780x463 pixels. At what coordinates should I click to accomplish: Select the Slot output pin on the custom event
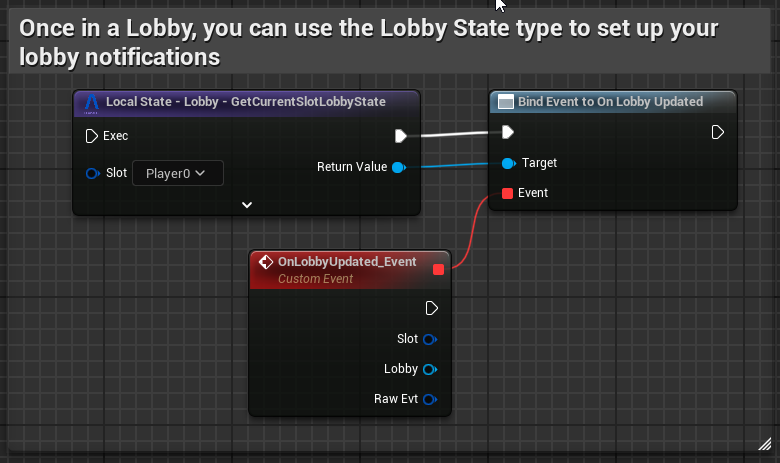[429, 339]
